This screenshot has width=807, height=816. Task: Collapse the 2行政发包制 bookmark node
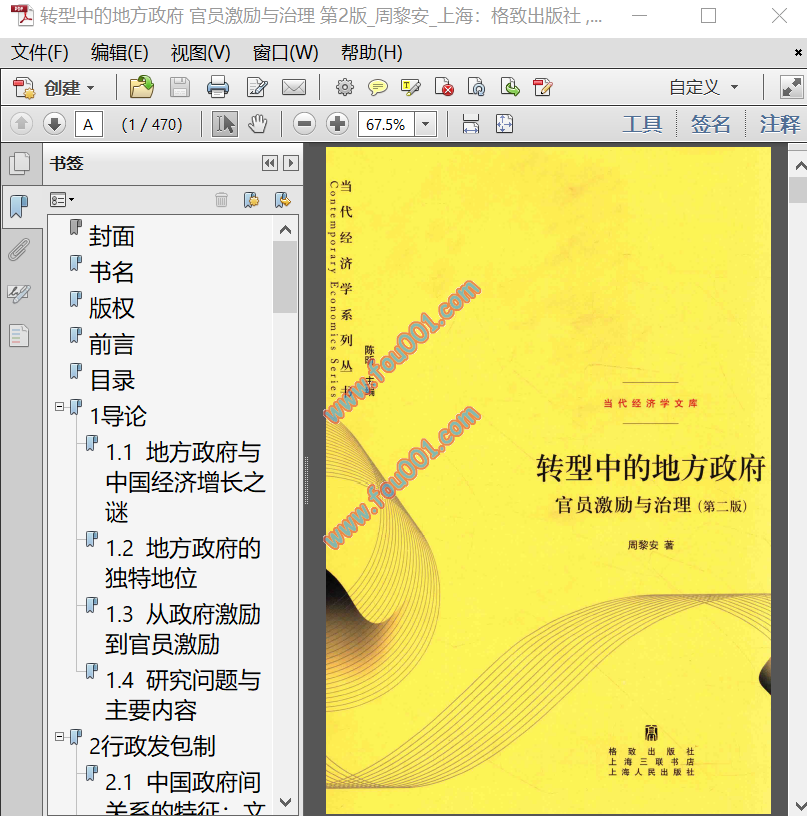(60, 736)
